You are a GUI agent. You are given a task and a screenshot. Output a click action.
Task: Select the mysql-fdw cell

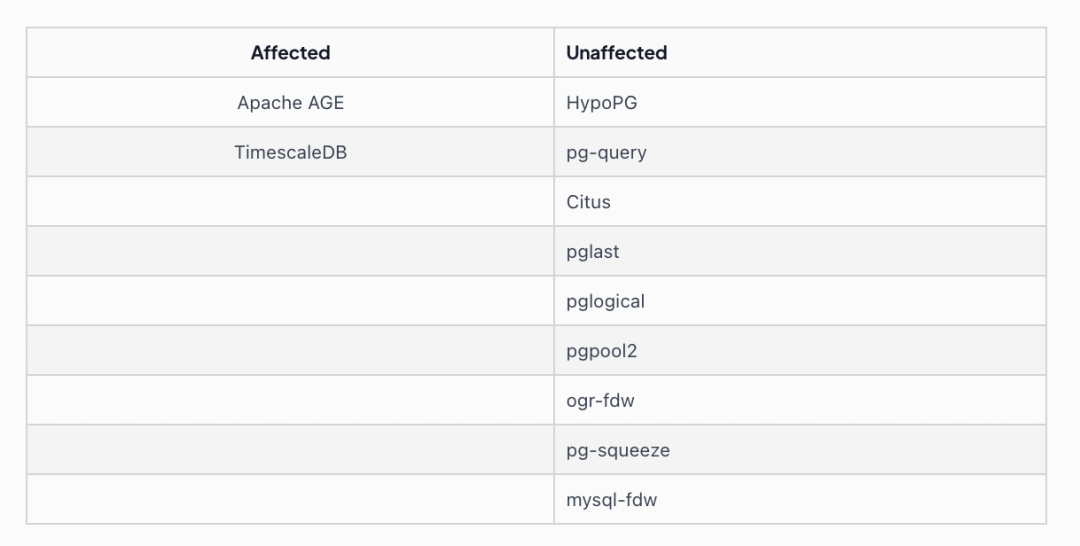(800, 498)
